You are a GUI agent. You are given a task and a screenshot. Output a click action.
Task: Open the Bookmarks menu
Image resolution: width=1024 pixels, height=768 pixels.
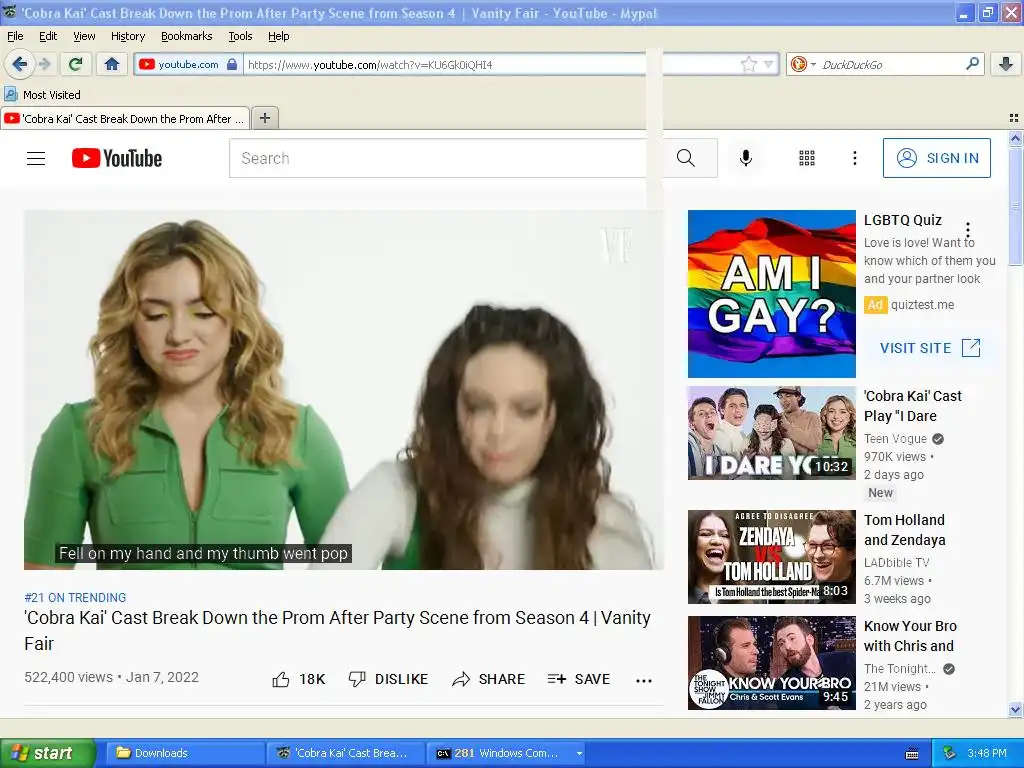click(187, 36)
